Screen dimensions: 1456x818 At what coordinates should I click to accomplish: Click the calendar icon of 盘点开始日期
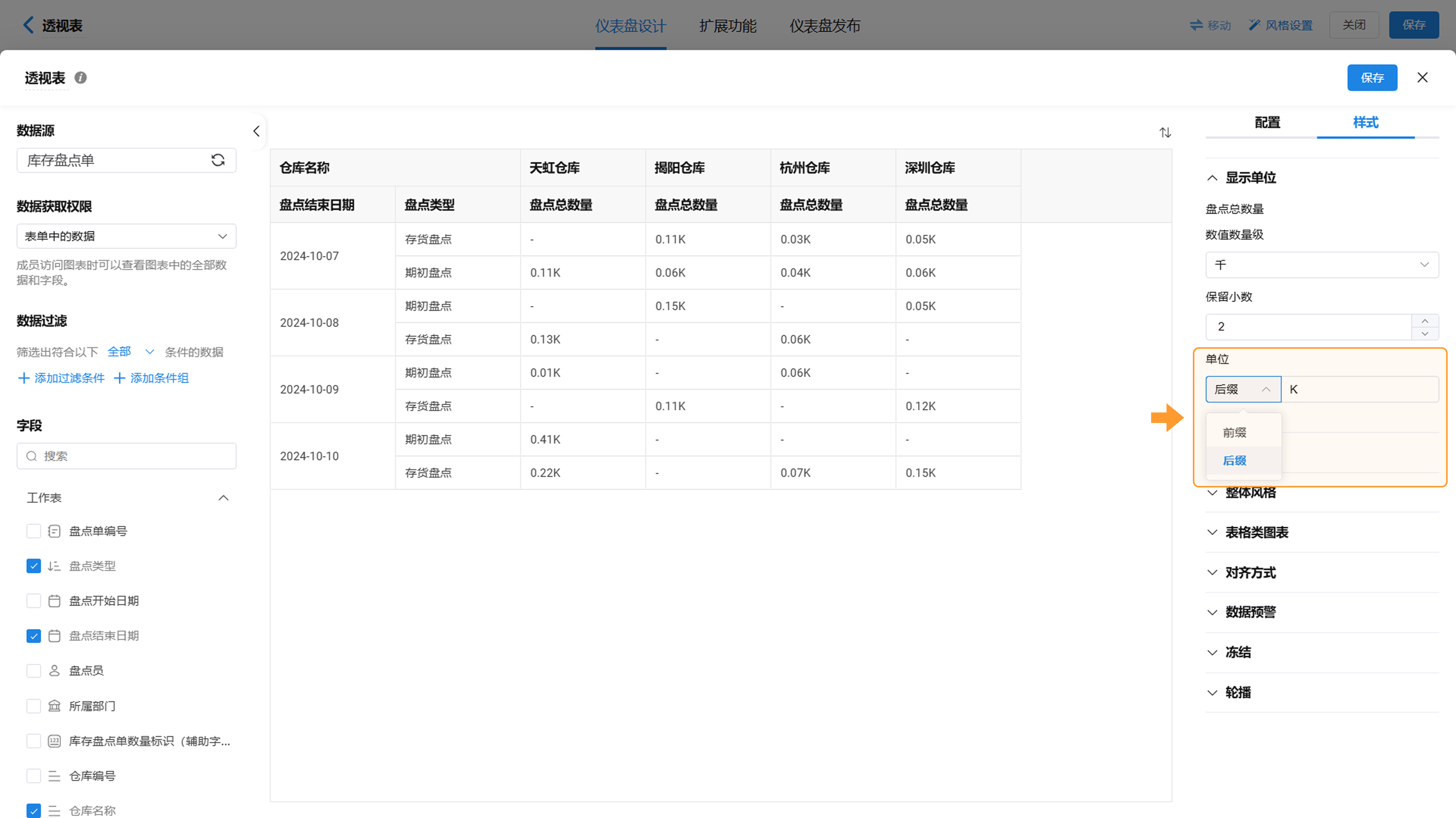54,601
